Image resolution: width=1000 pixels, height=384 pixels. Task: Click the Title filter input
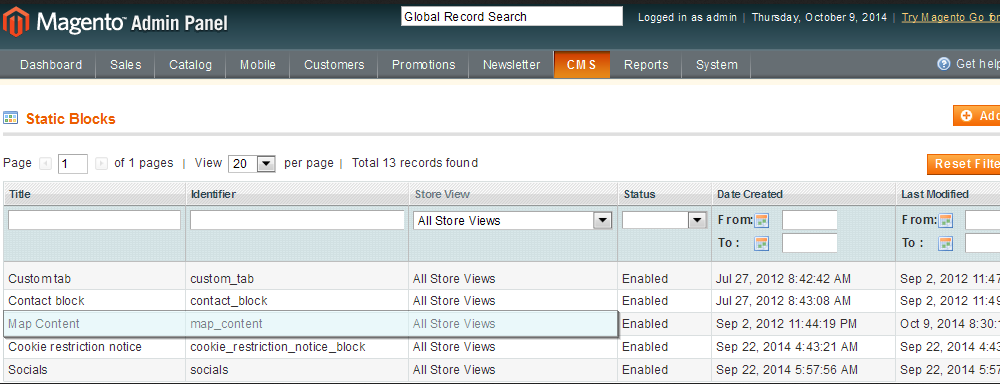click(x=94, y=221)
